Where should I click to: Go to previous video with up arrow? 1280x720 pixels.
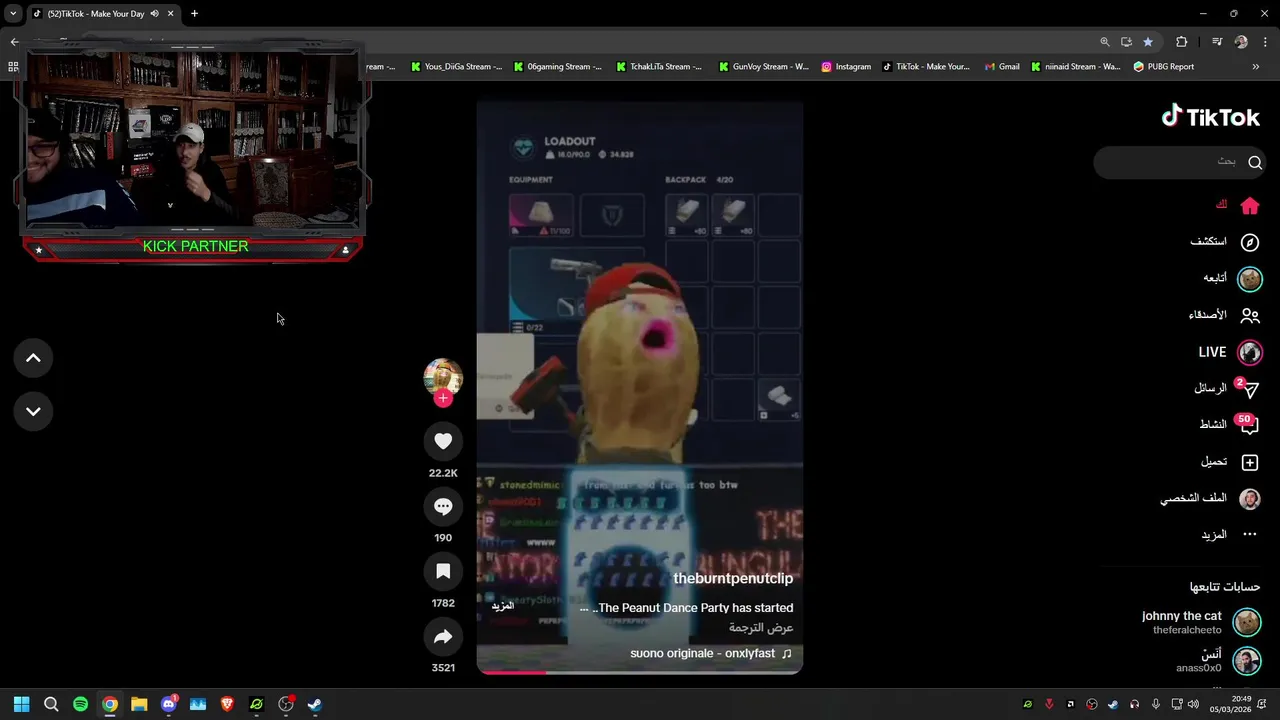point(33,358)
